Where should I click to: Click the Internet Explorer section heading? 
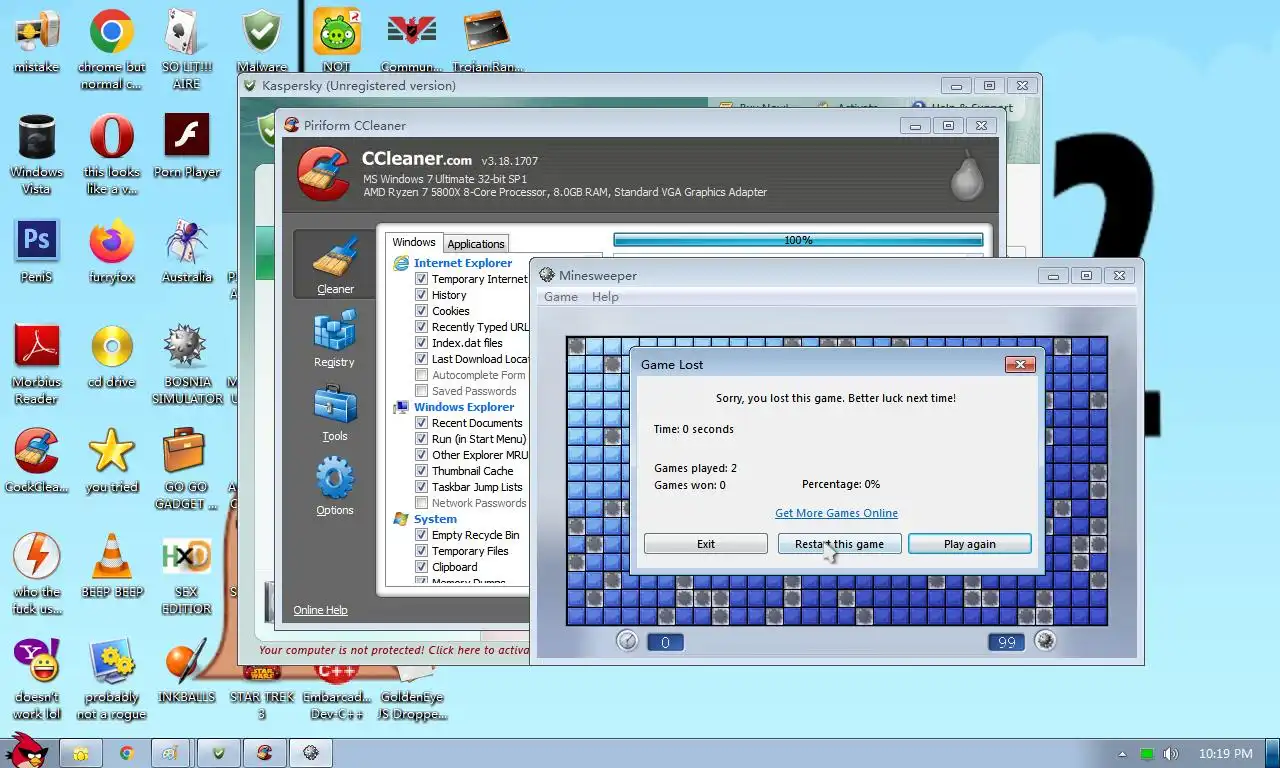463,263
